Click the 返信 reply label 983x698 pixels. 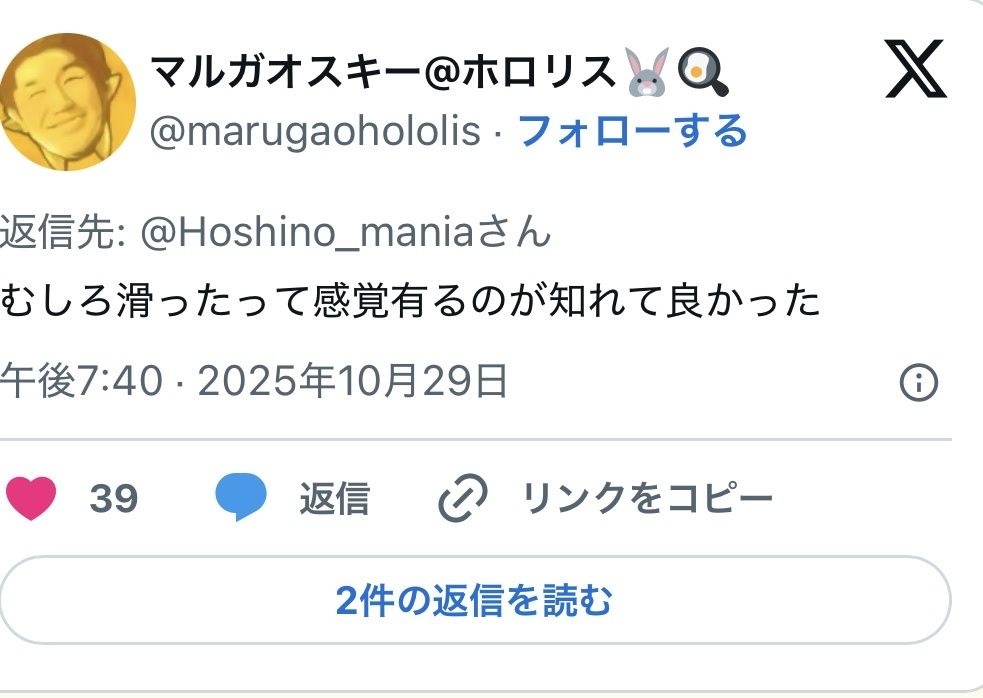[x=335, y=499]
